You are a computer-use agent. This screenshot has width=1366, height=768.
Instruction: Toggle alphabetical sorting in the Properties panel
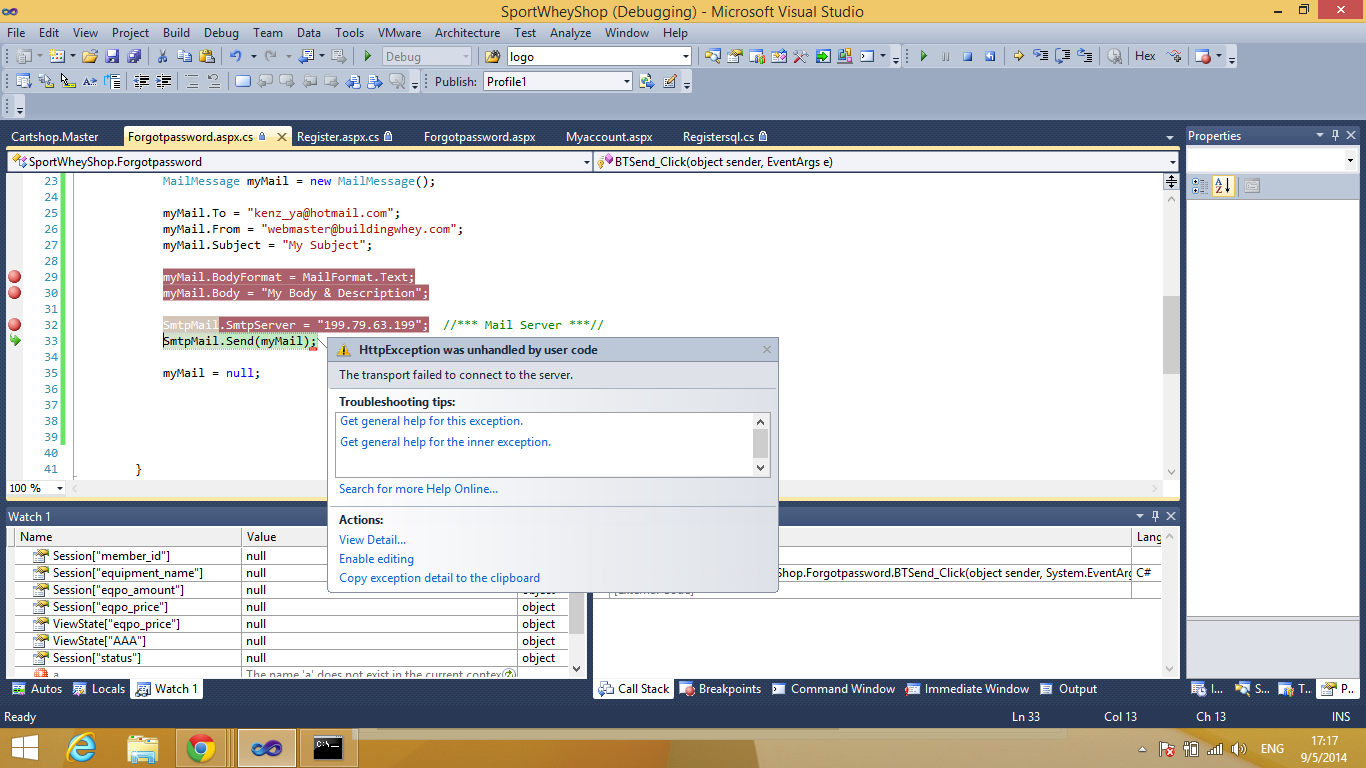[x=1223, y=186]
